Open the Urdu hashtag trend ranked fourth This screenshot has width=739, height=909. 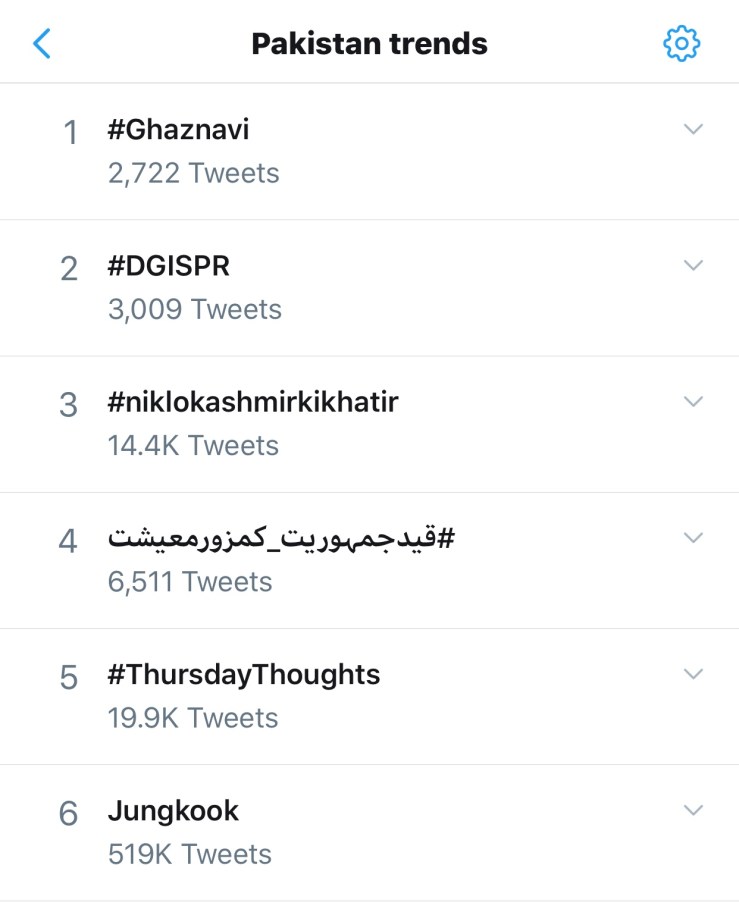[281, 539]
